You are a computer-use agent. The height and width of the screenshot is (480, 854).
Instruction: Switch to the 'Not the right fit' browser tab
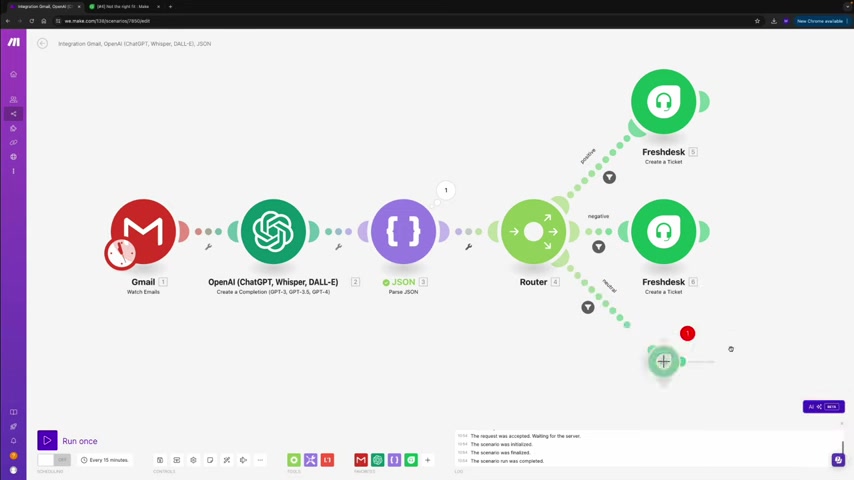click(x=123, y=7)
